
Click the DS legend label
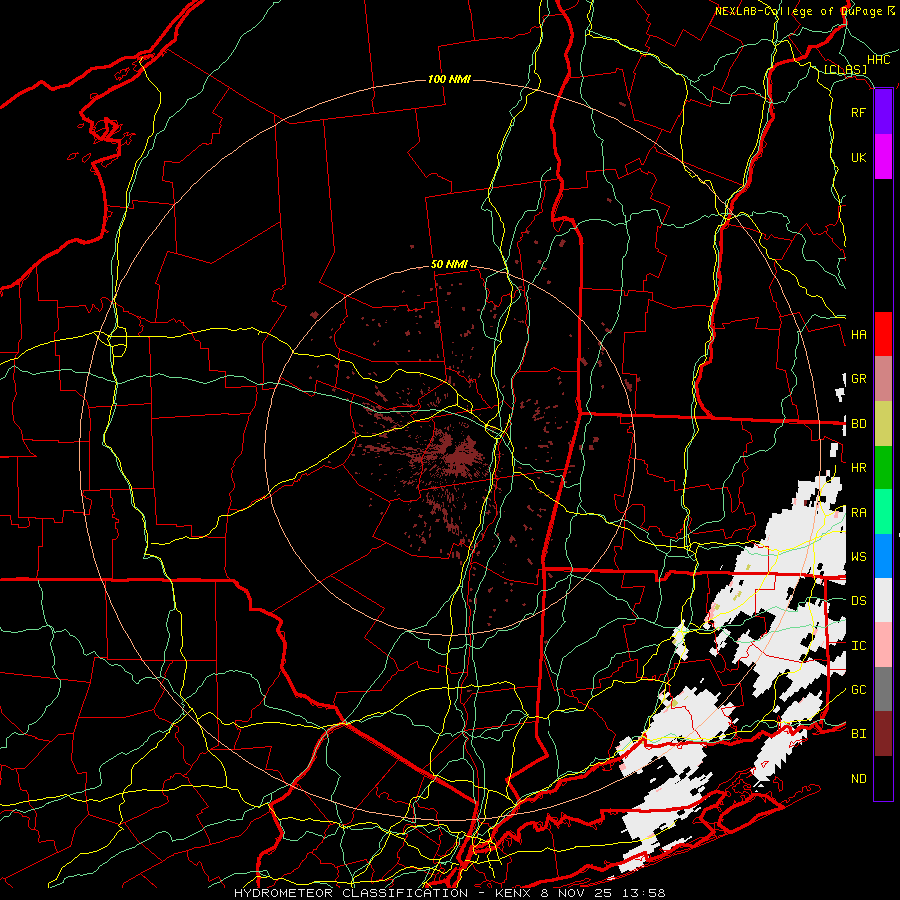858,600
